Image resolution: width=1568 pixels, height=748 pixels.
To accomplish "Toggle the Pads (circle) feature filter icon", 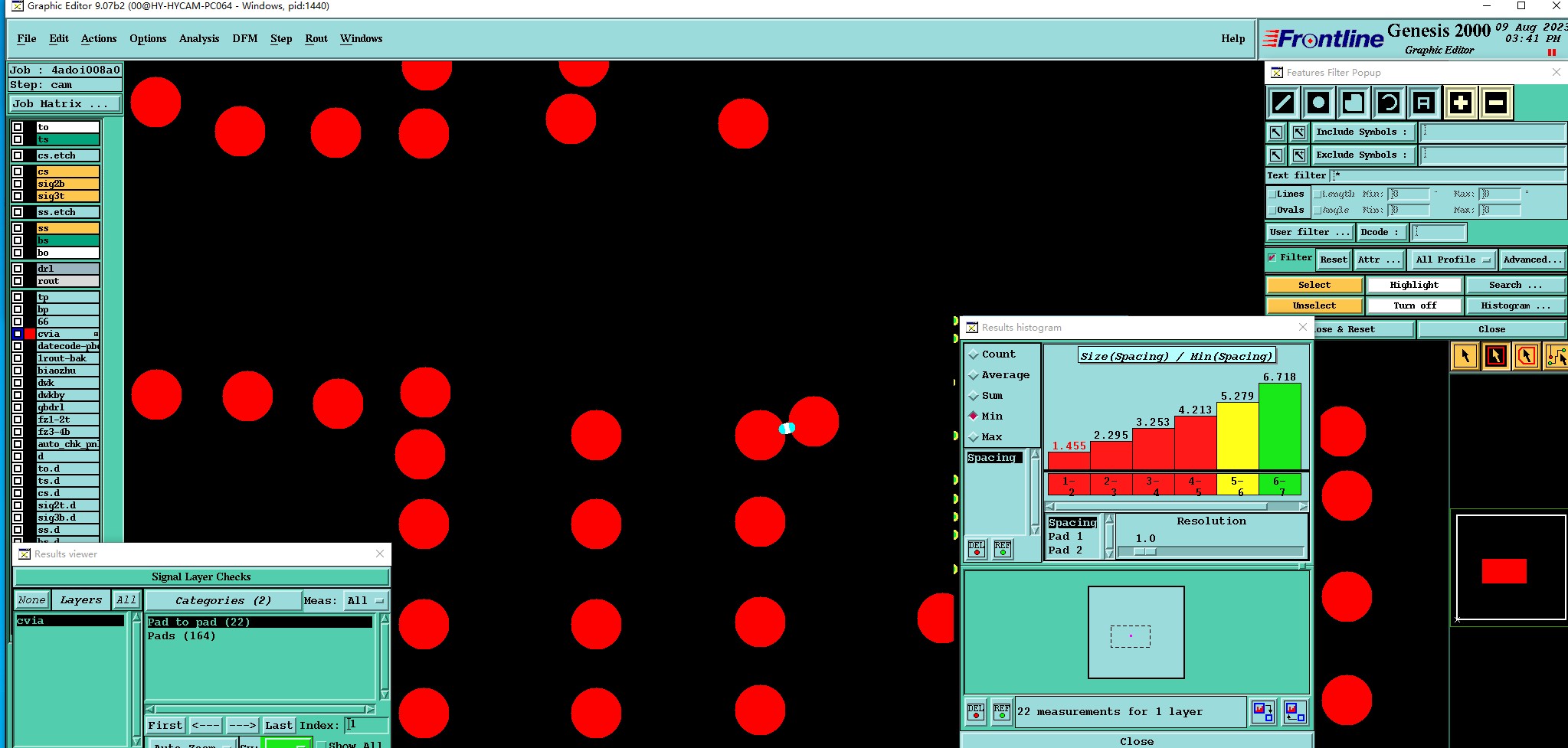I will [x=1318, y=103].
